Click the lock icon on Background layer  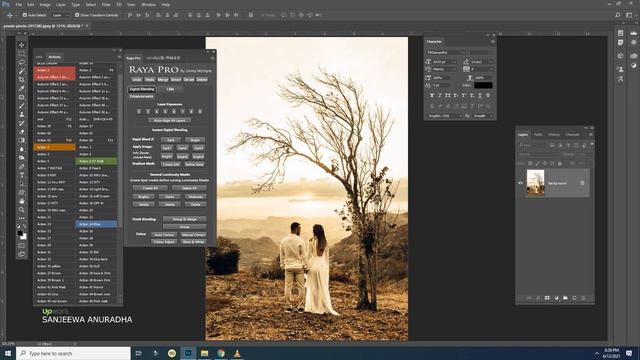tap(582, 183)
